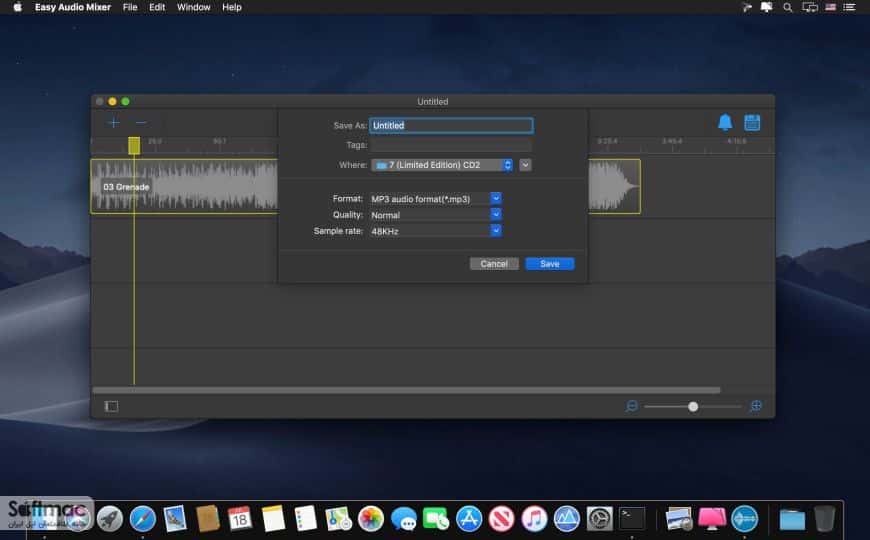Click the blue calendar icon in toolbar
The width and height of the screenshot is (870, 540).
(x=752, y=122)
